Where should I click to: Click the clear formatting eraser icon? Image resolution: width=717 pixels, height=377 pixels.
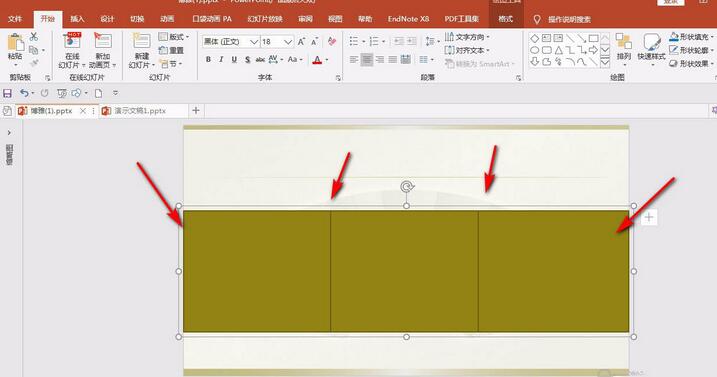click(x=332, y=42)
